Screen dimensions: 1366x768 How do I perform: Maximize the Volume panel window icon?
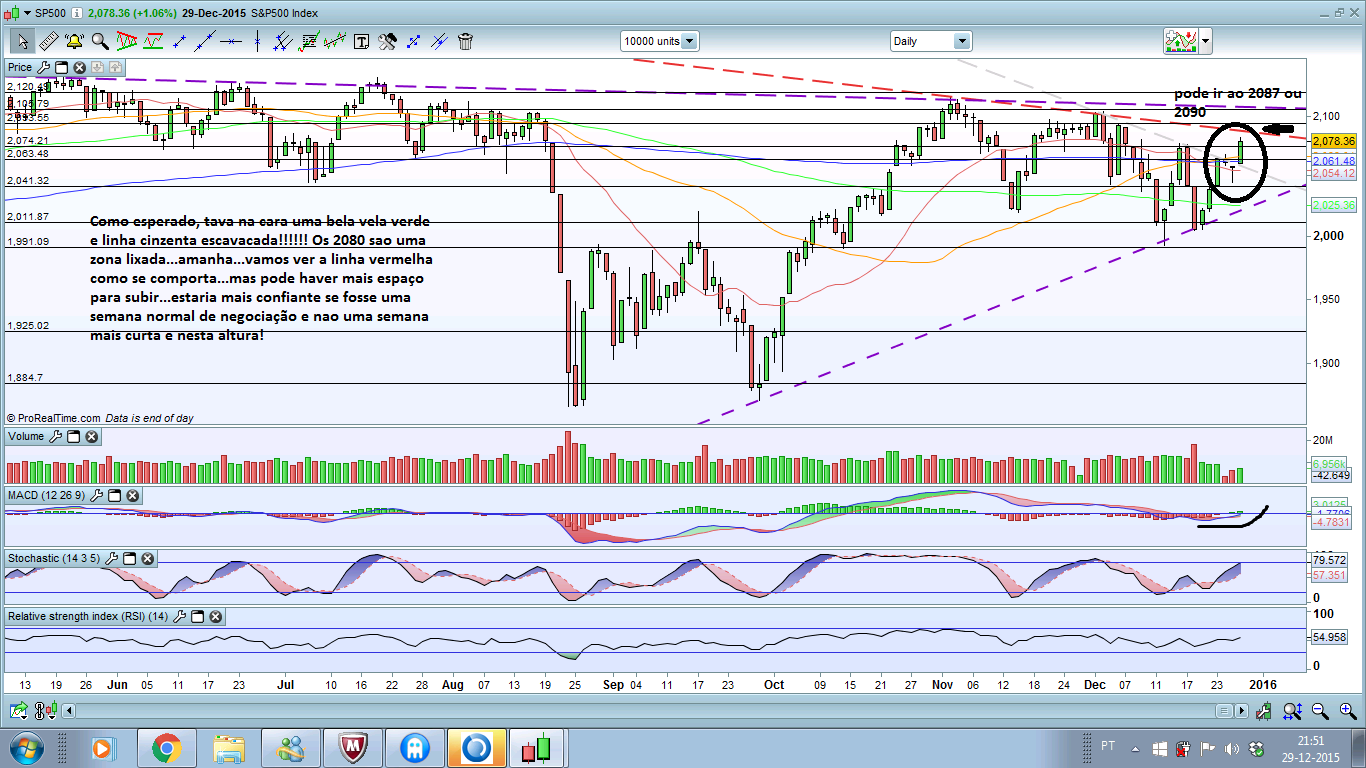[73, 436]
